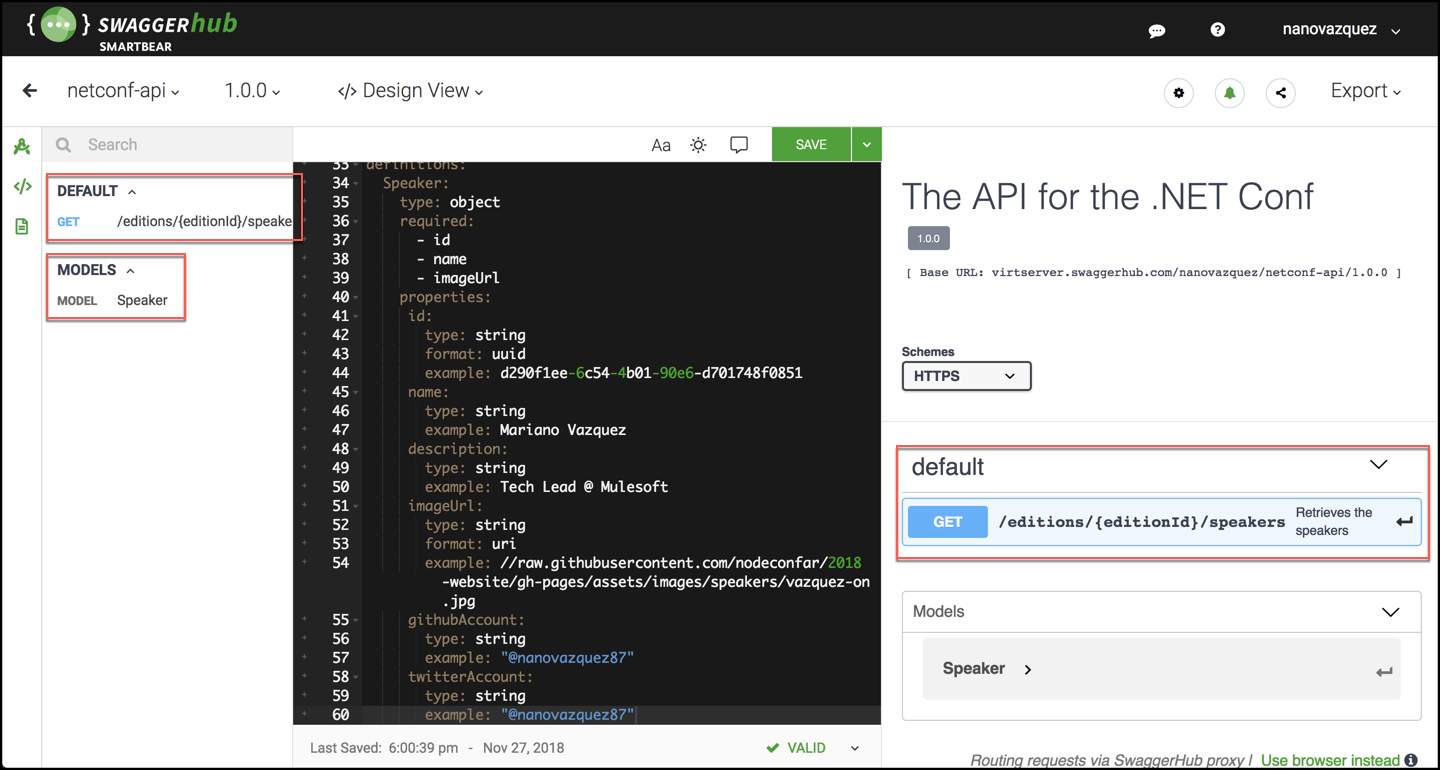Open the chat messages icon

(1157, 30)
